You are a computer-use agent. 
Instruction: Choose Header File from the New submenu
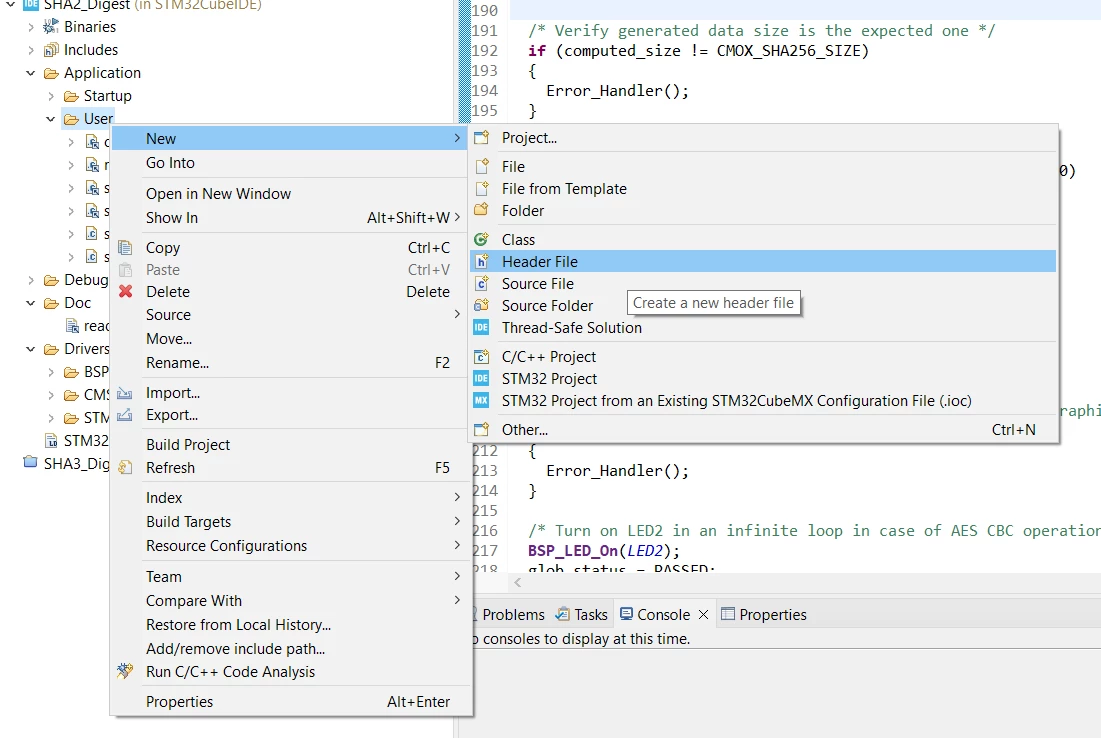(x=763, y=261)
